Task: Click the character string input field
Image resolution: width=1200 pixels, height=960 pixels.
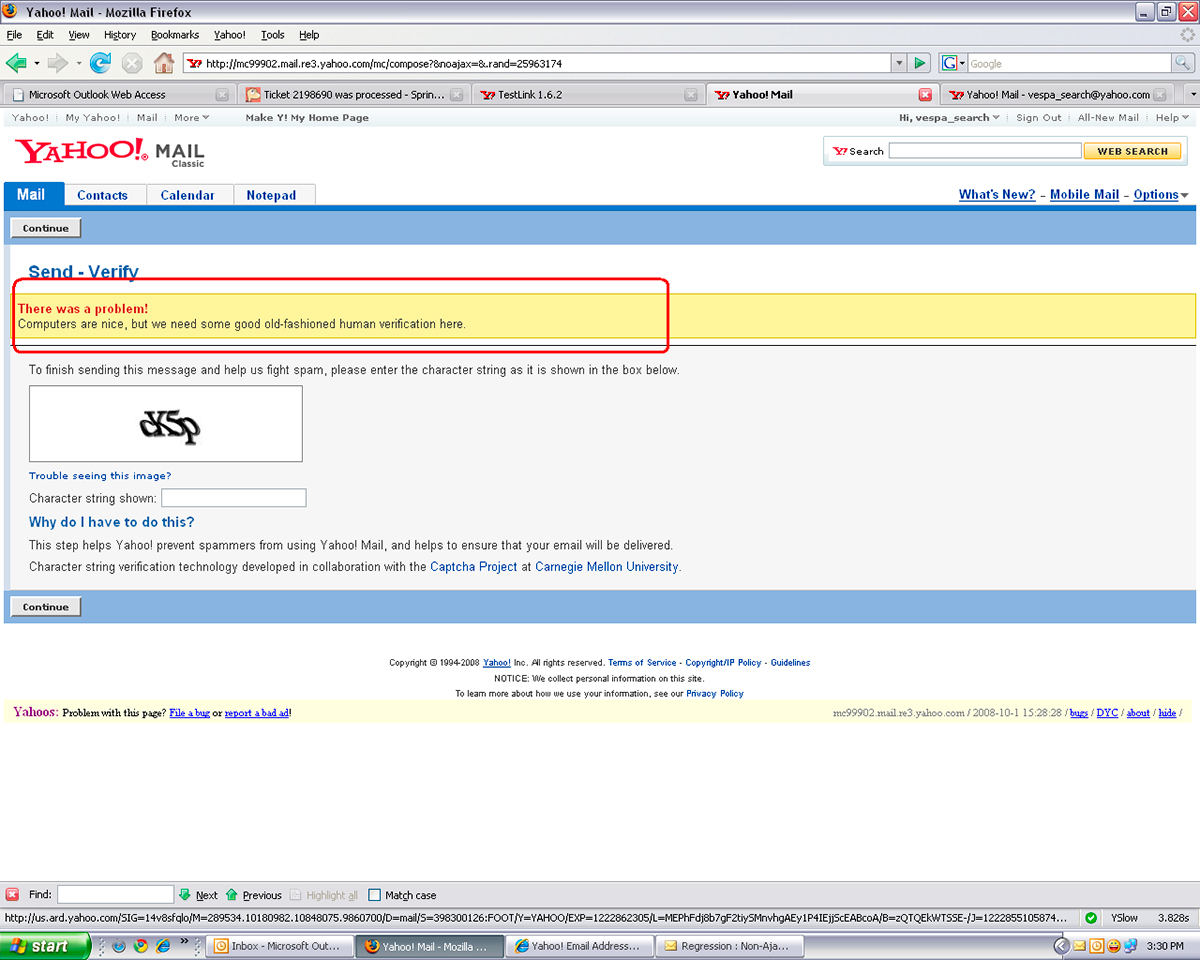Action: [233, 497]
